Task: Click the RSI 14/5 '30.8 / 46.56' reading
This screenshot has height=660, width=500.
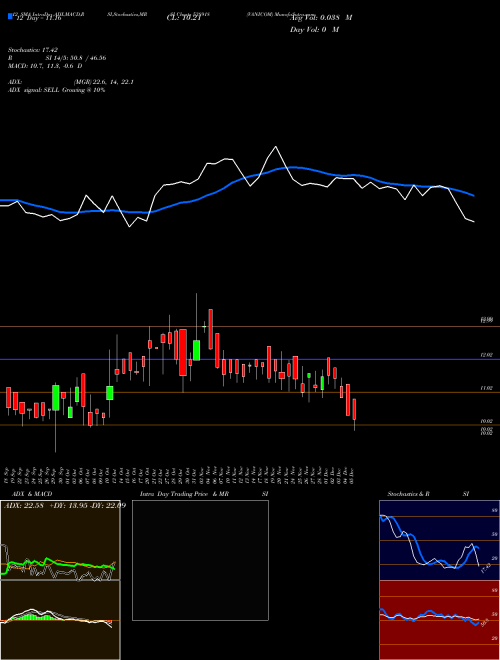Action: tap(88, 58)
